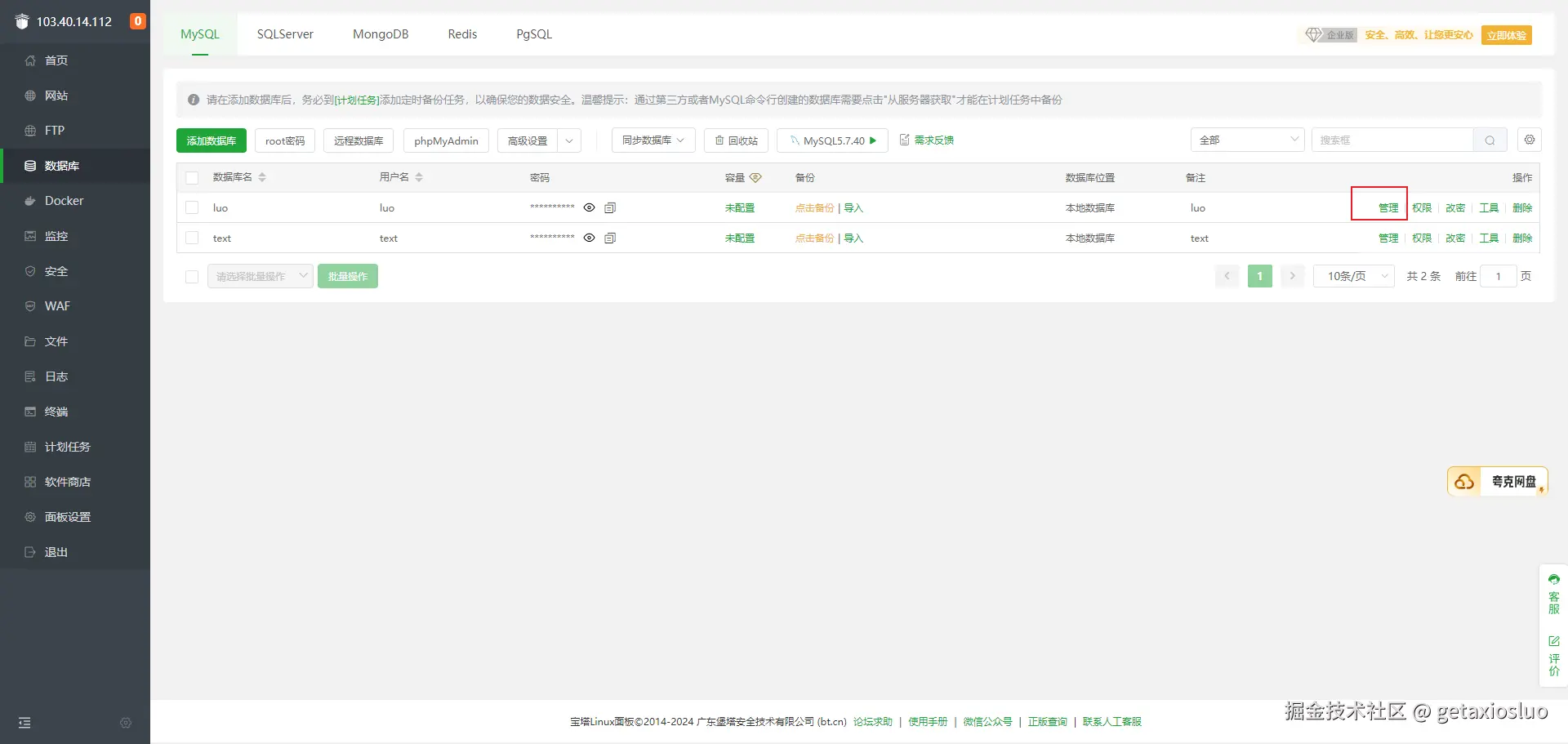Expand the arrow beside 高级设置
Image resolution: width=1568 pixels, height=744 pixels.
569,140
